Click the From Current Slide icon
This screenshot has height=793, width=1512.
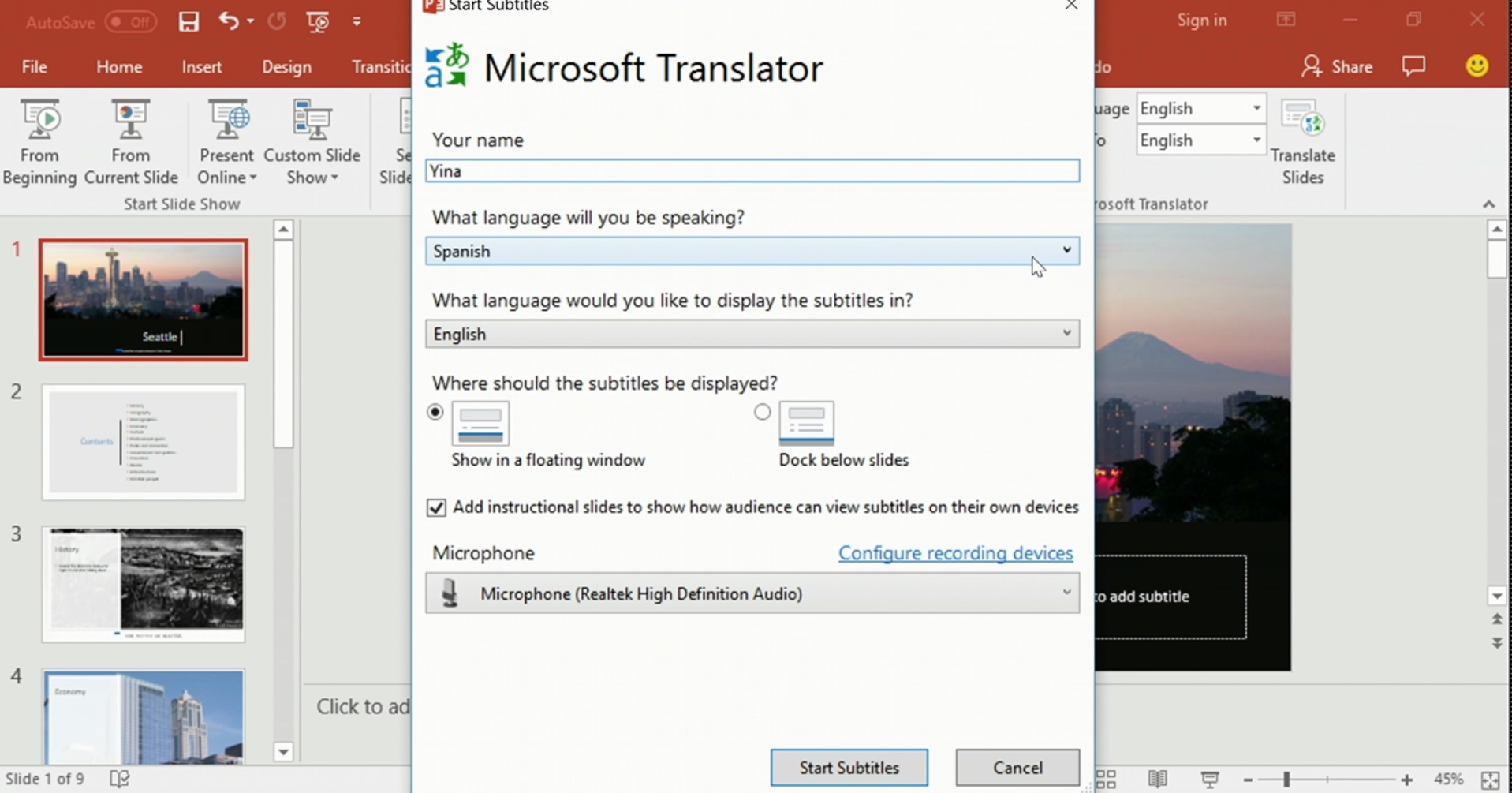pyautogui.click(x=130, y=121)
